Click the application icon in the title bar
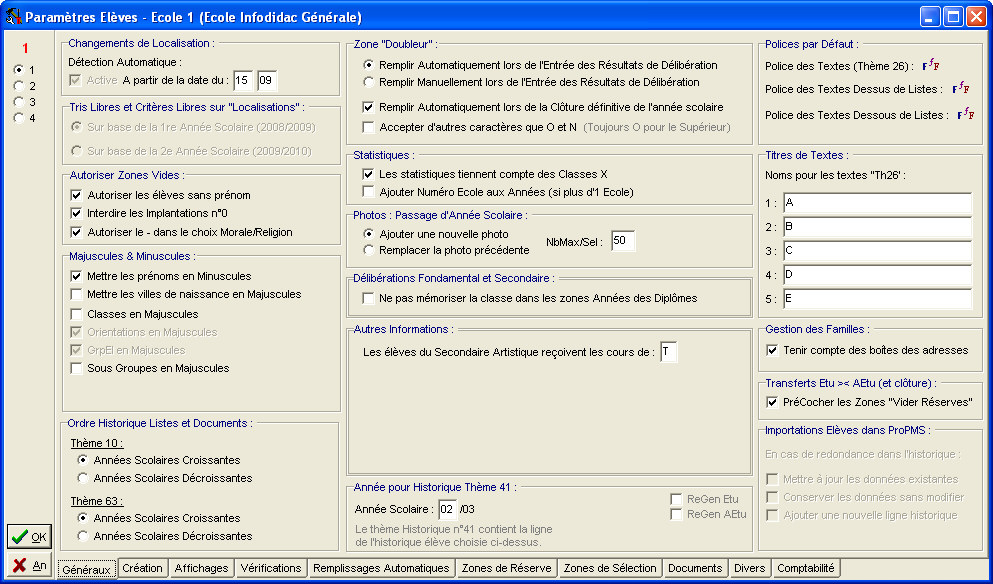The width and height of the screenshot is (993, 584). point(13,16)
